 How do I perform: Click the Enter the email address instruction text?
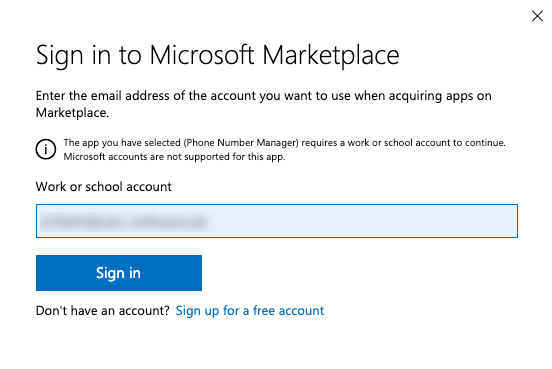coord(264,104)
